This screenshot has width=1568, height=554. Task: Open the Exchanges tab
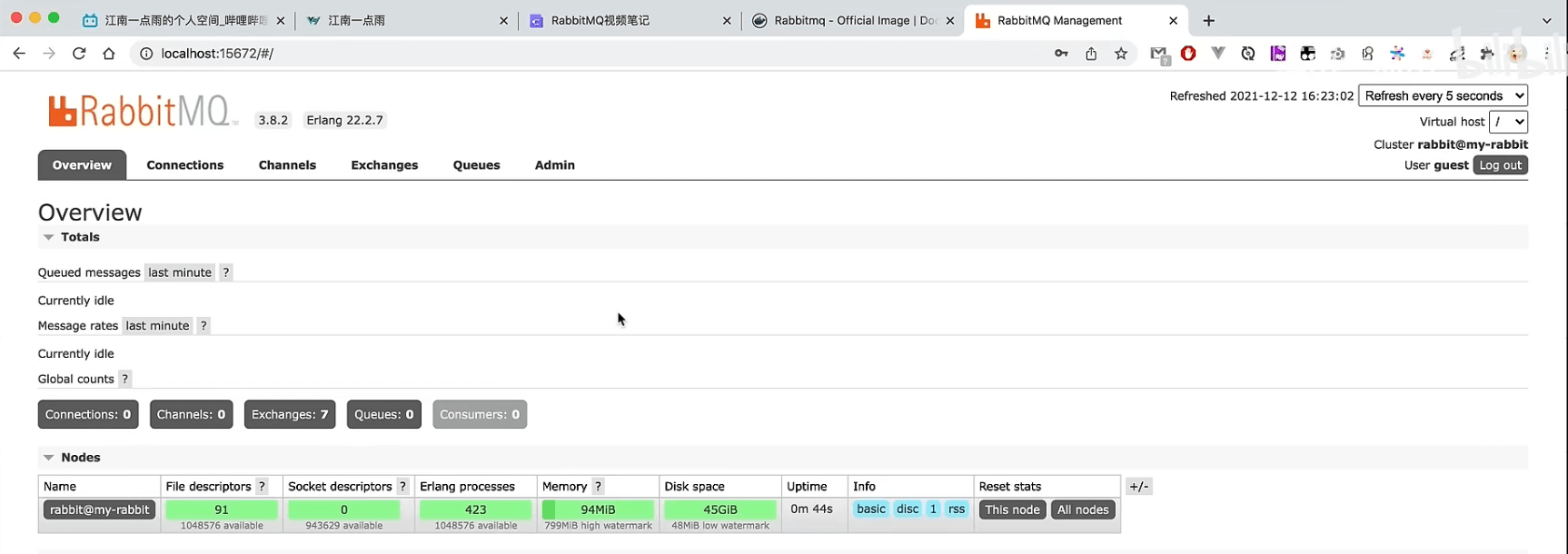point(384,164)
